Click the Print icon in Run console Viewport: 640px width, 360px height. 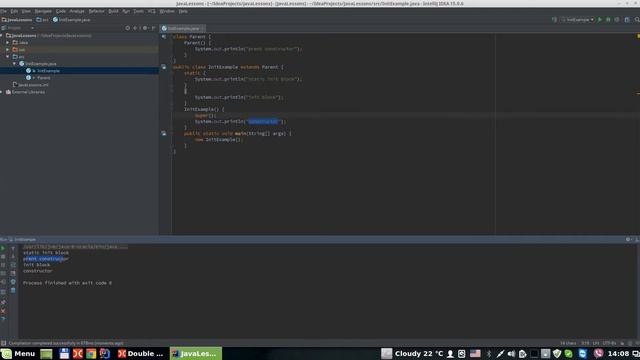(13, 282)
